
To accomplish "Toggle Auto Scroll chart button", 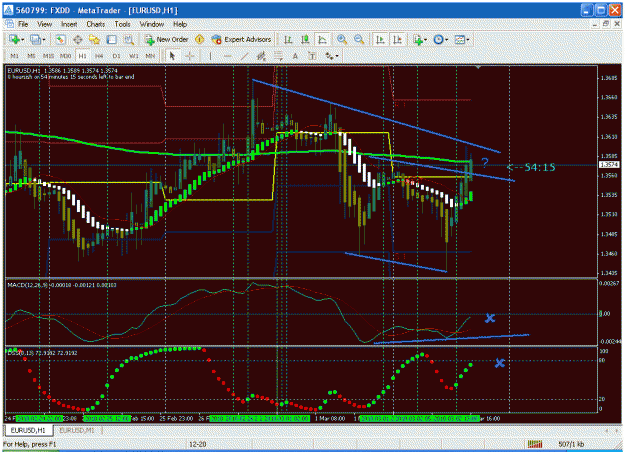I will [x=380, y=39].
